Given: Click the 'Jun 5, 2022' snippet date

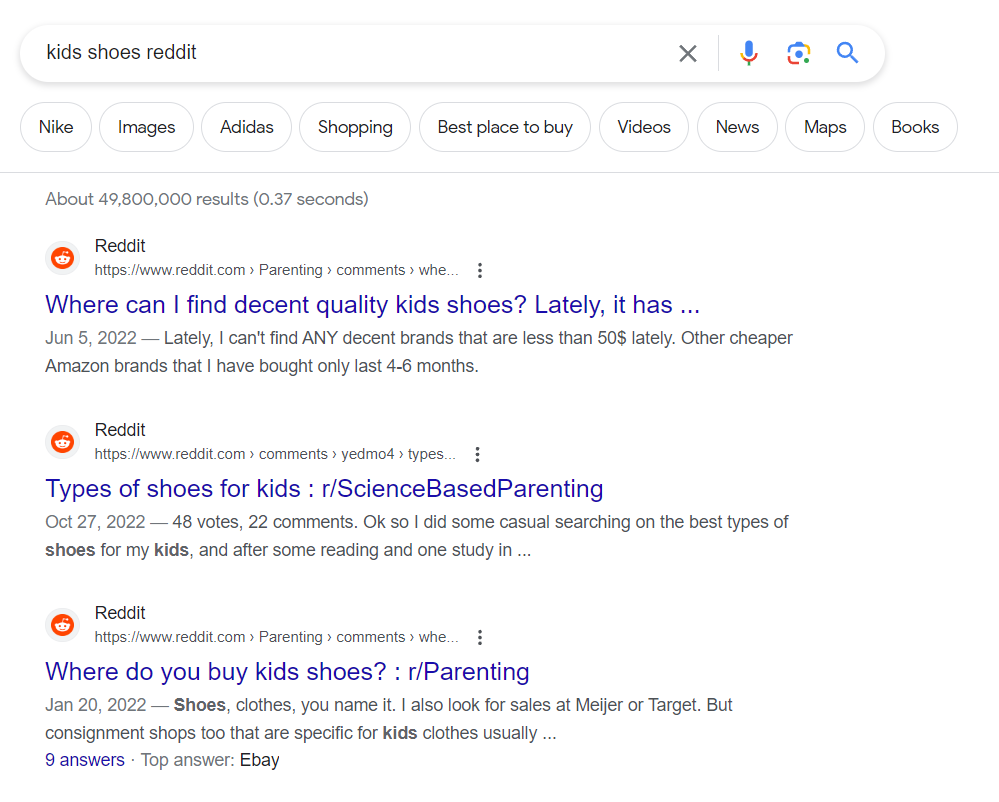Looking at the screenshot, I should (x=91, y=338).
